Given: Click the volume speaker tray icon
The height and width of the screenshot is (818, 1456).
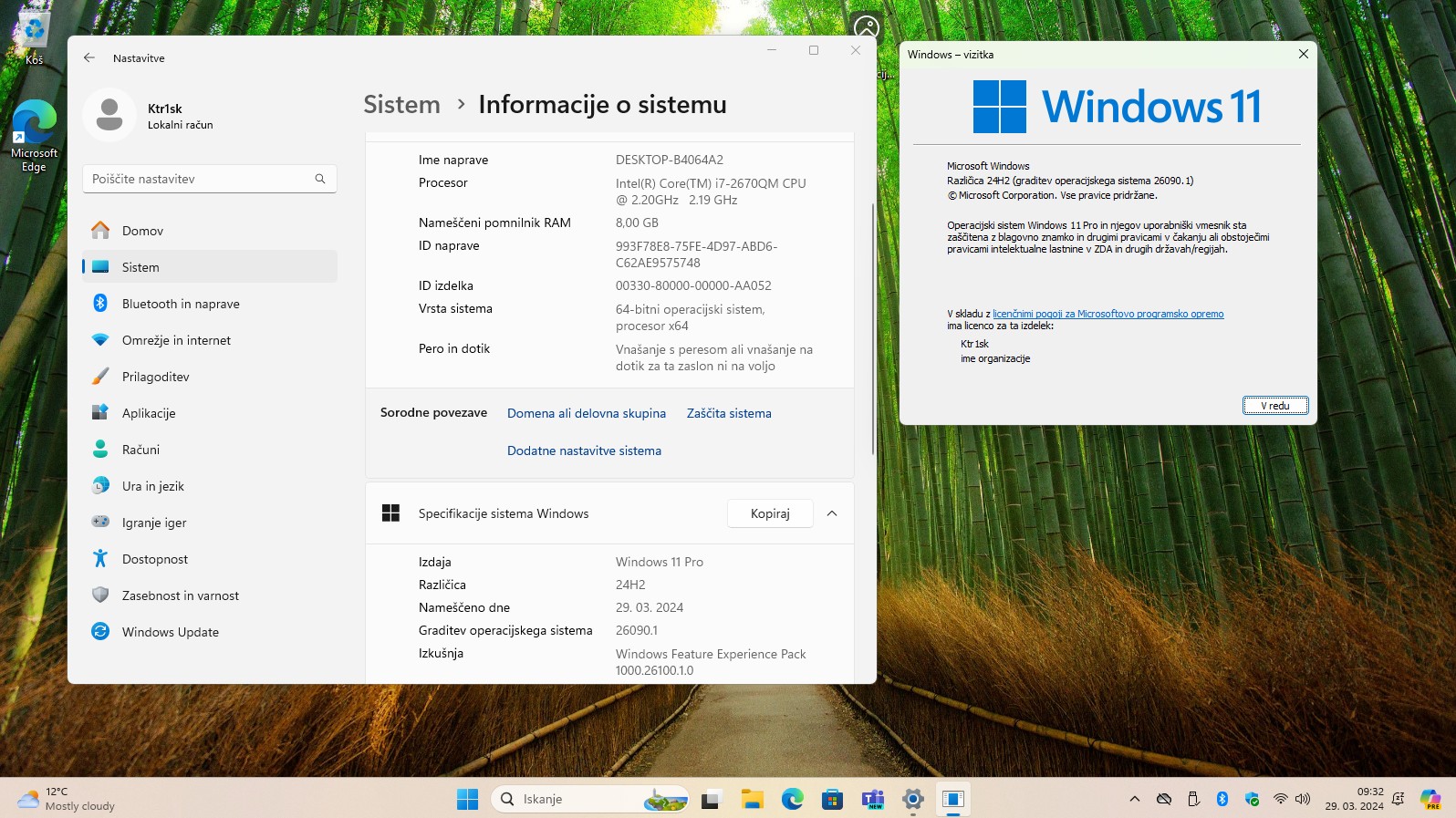Looking at the screenshot, I should click(1303, 799).
